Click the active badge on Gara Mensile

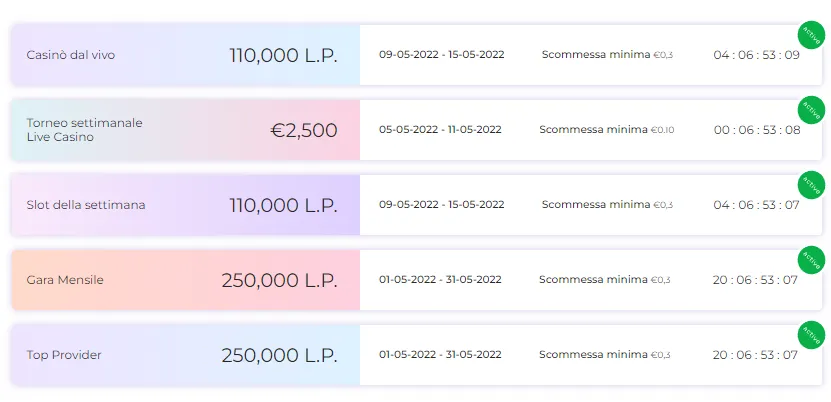coord(811,260)
